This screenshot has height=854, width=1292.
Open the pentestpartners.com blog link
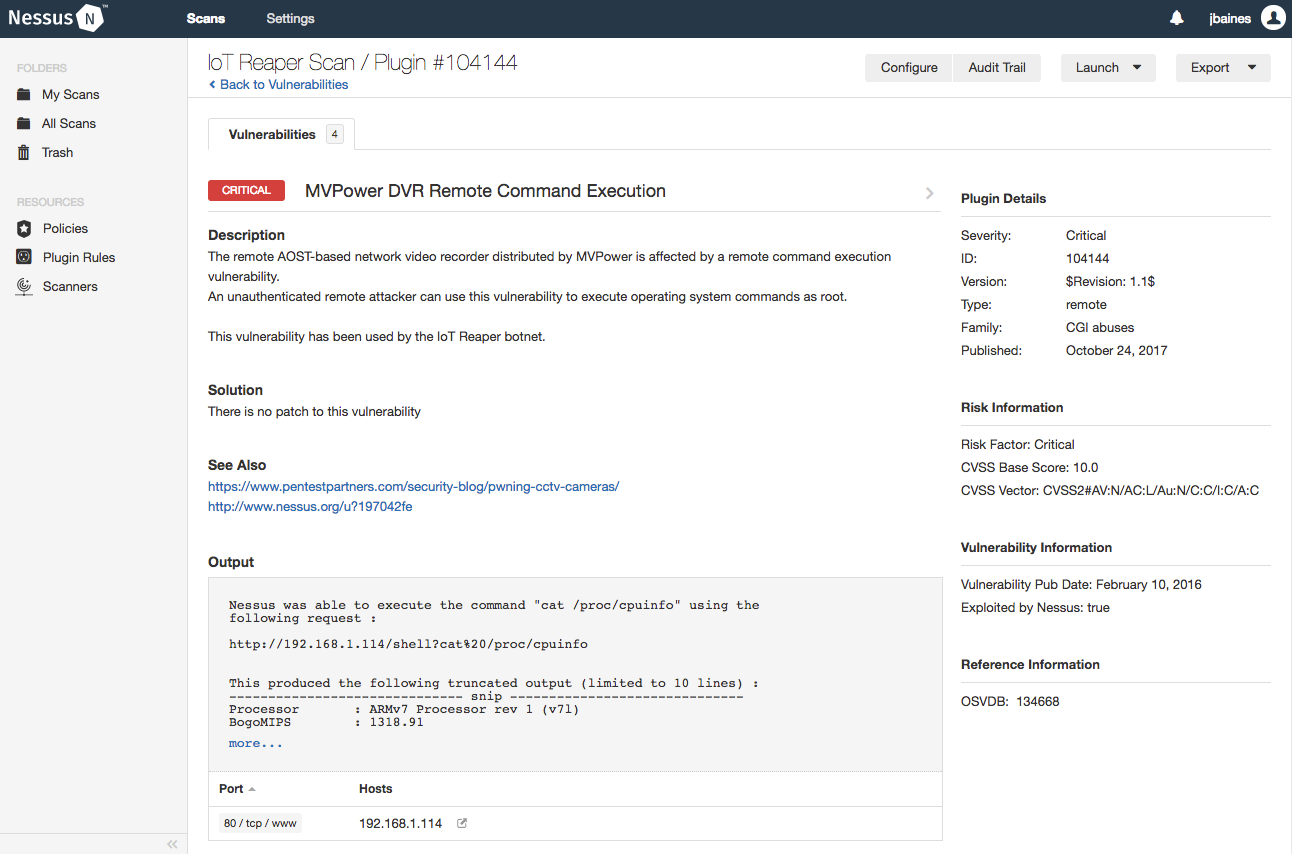pyautogui.click(x=414, y=486)
